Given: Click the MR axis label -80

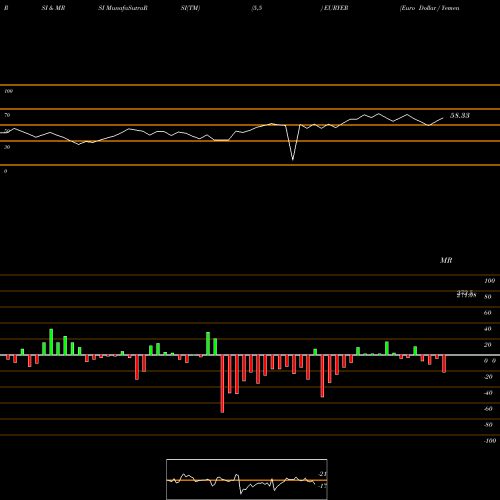Looking at the screenshot, I should (x=488, y=425).
